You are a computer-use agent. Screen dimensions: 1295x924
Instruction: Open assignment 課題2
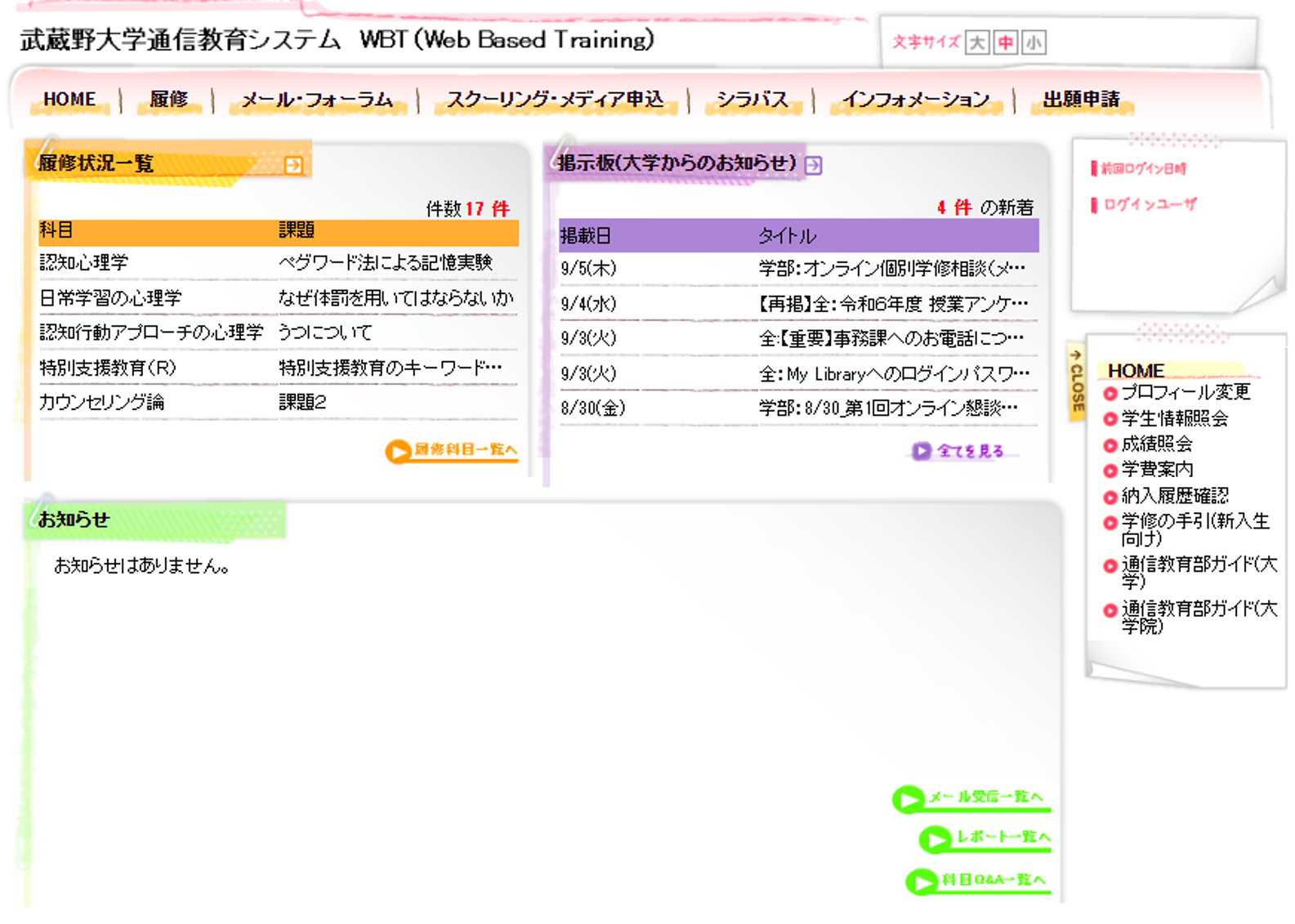(x=302, y=403)
